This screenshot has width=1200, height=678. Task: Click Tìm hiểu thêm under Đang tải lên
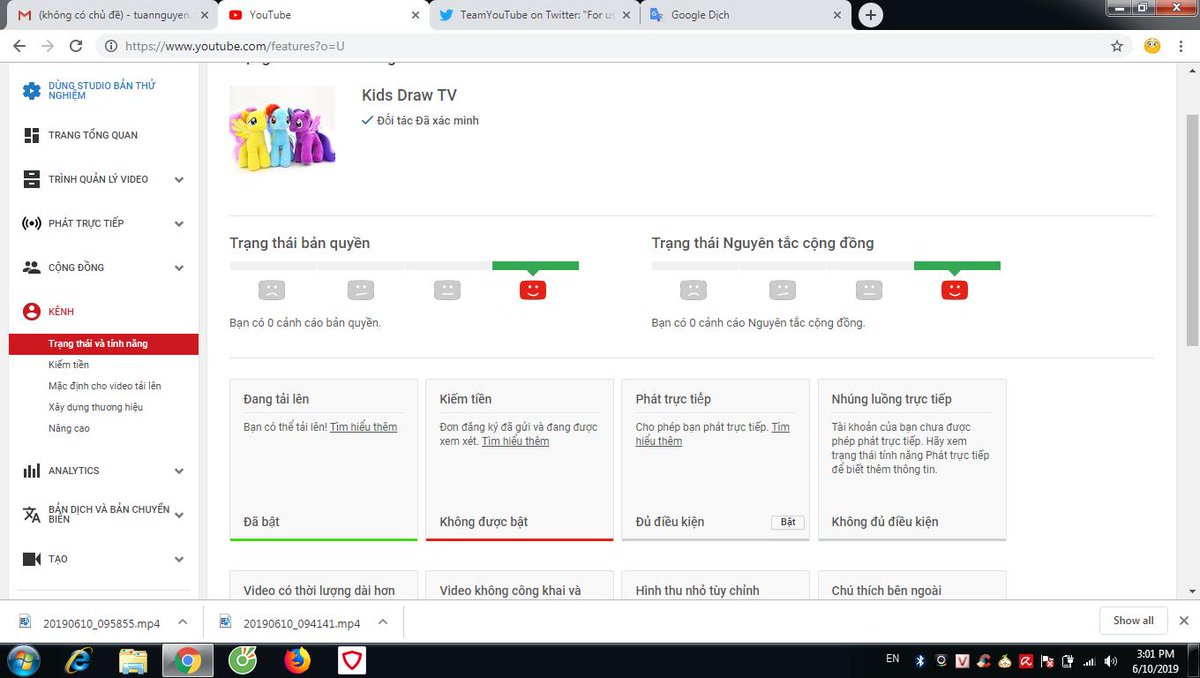click(x=363, y=427)
